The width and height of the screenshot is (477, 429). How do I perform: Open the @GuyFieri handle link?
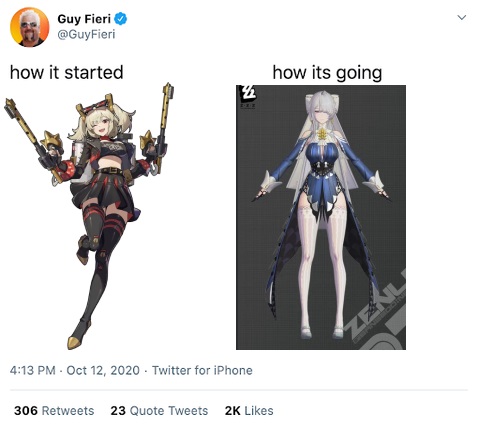86,35
